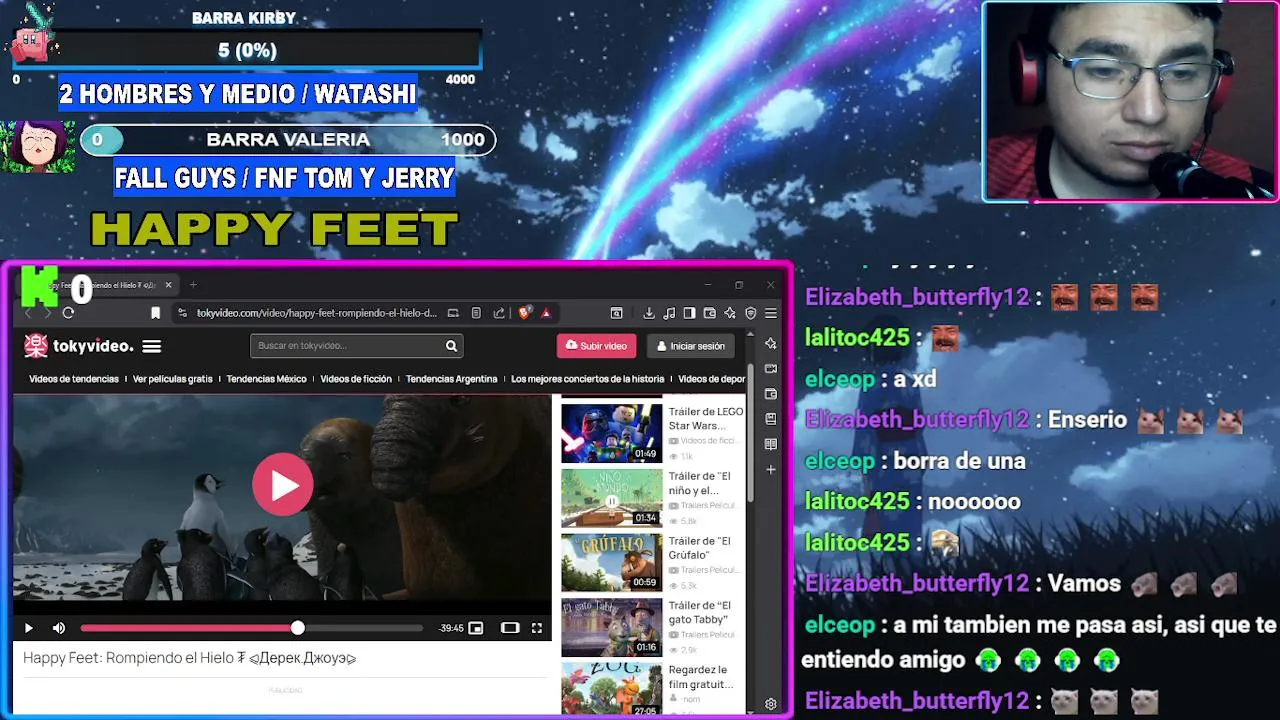Click the Tráiler de "El Grúfalo" title
This screenshot has height=720, width=1280.
[x=699, y=547]
